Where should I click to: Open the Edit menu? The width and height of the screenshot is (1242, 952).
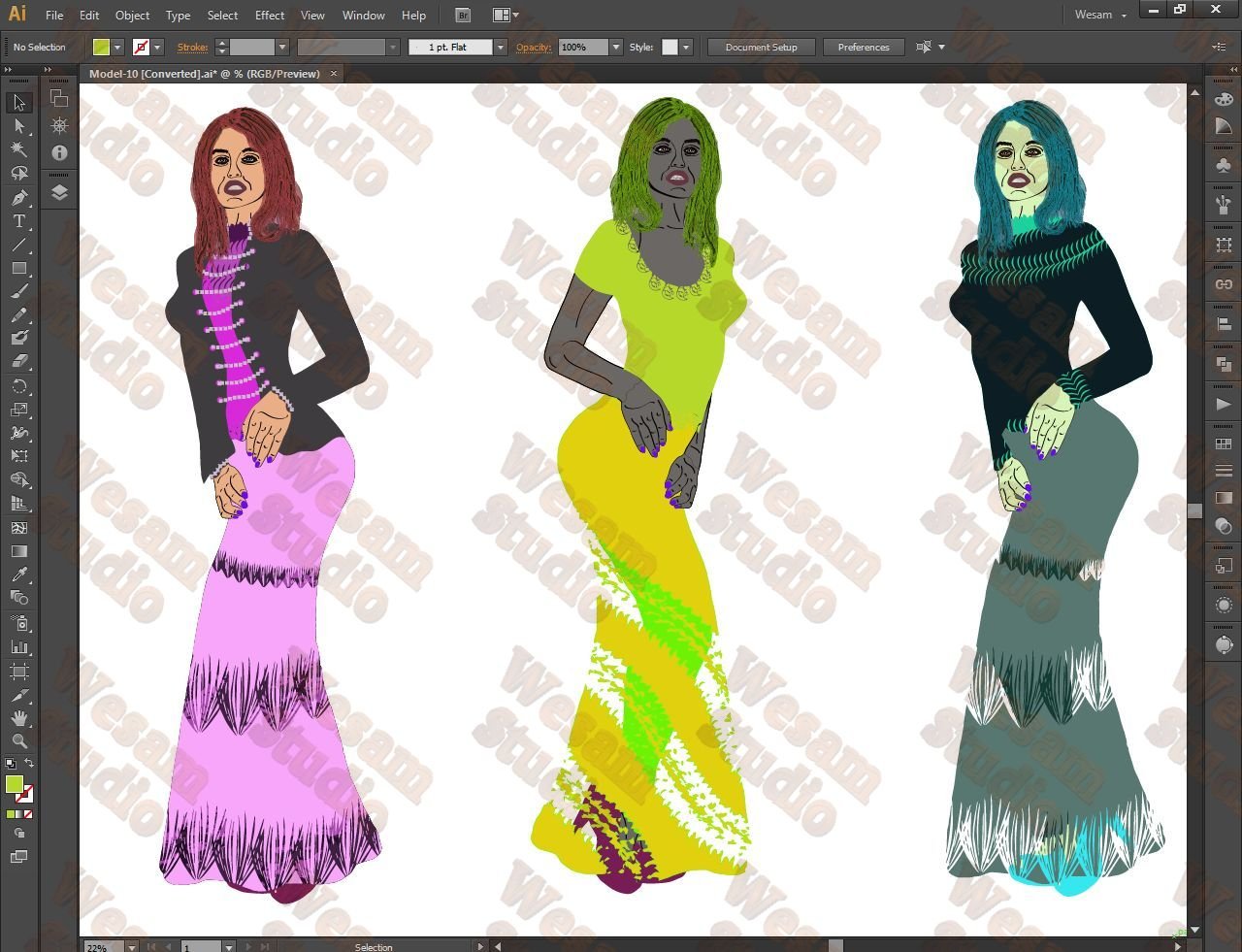89,16
